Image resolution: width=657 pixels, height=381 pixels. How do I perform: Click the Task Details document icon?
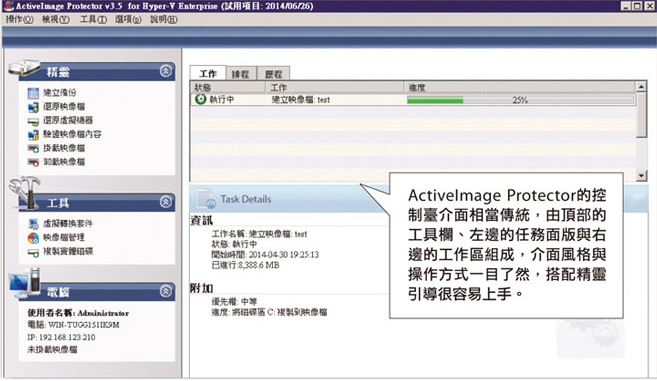205,199
